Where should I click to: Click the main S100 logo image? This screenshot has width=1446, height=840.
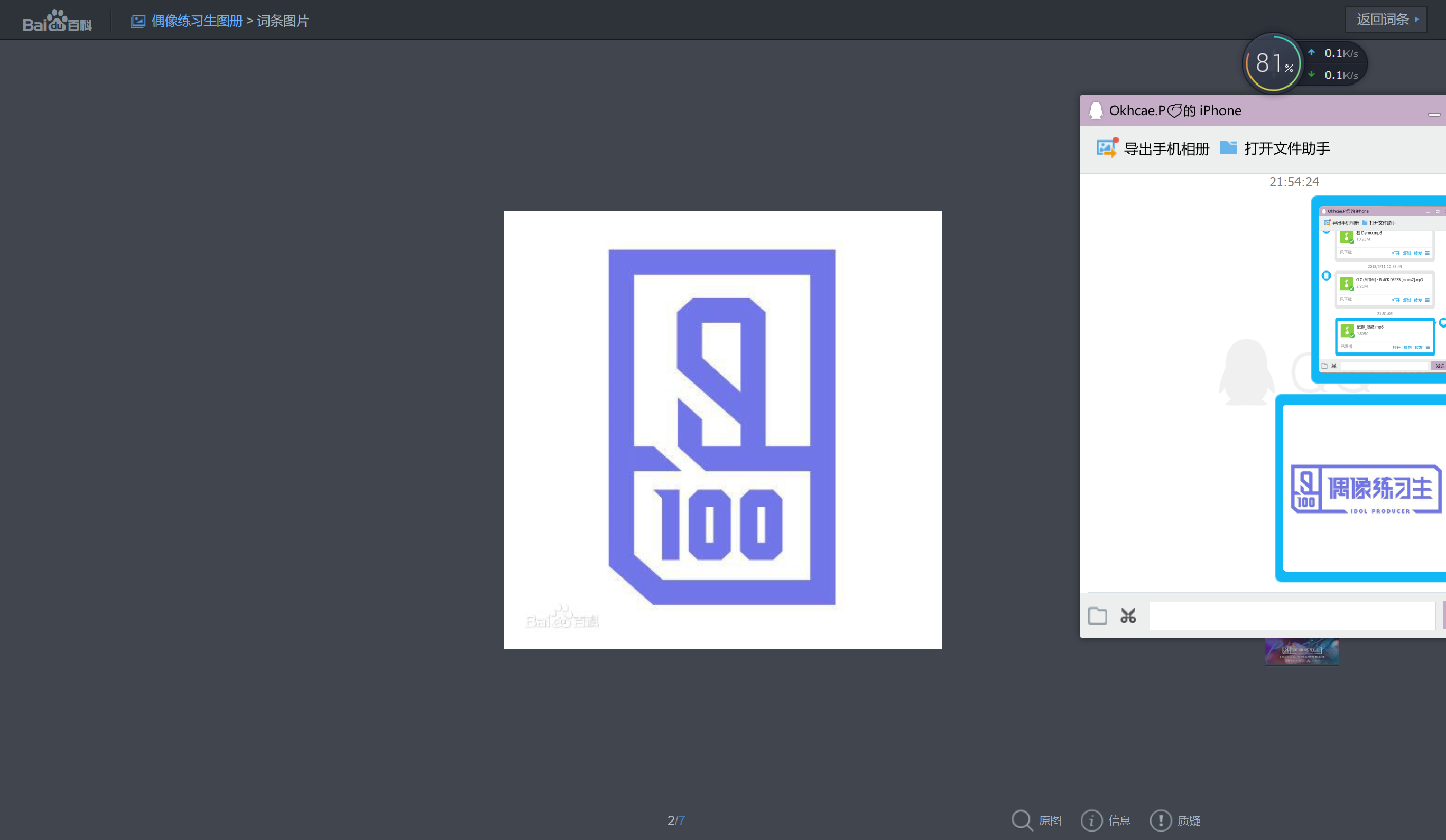point(722,431)
